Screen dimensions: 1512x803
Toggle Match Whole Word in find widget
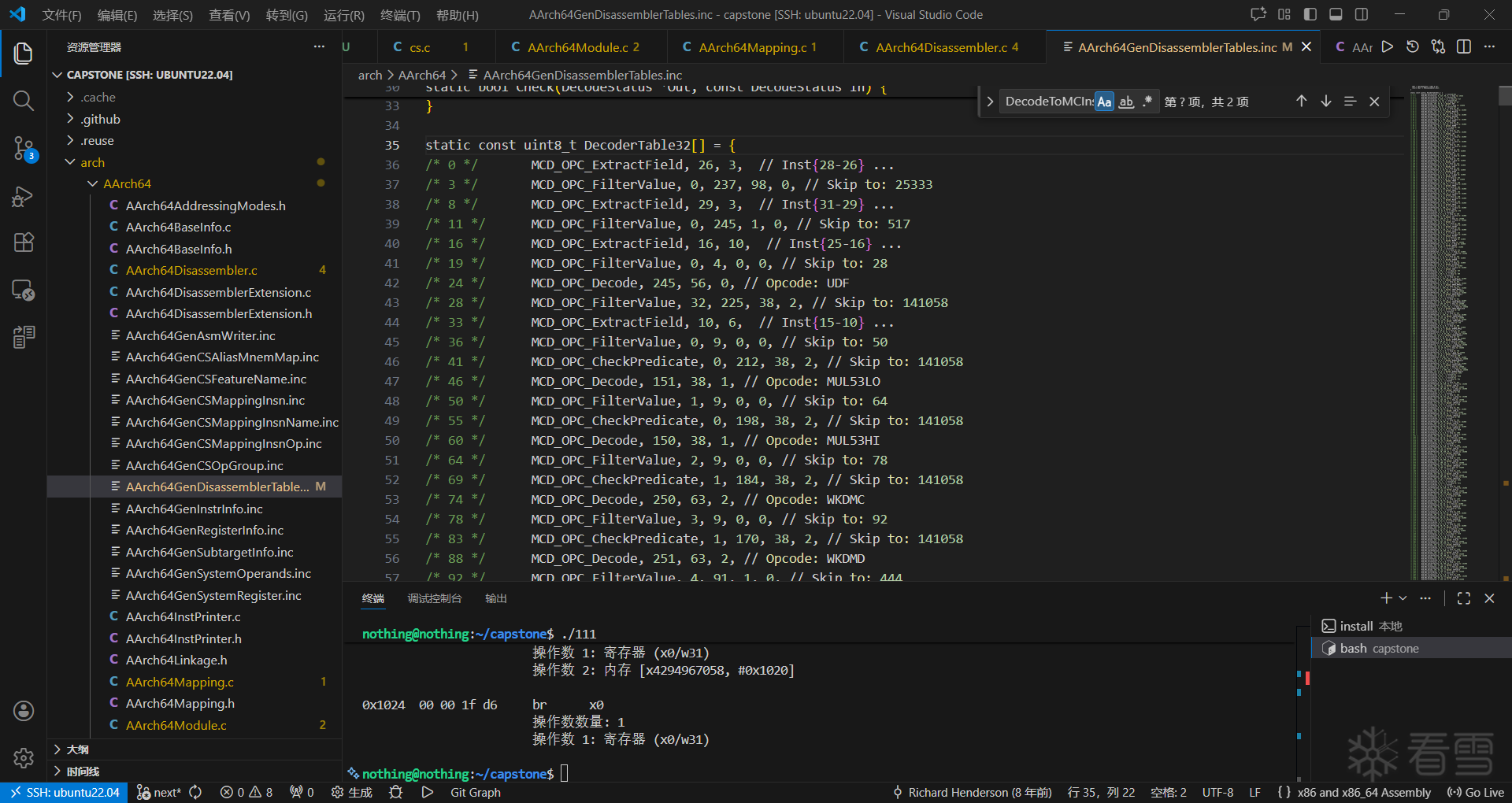pyautogui.click(x=1127, y=102)
